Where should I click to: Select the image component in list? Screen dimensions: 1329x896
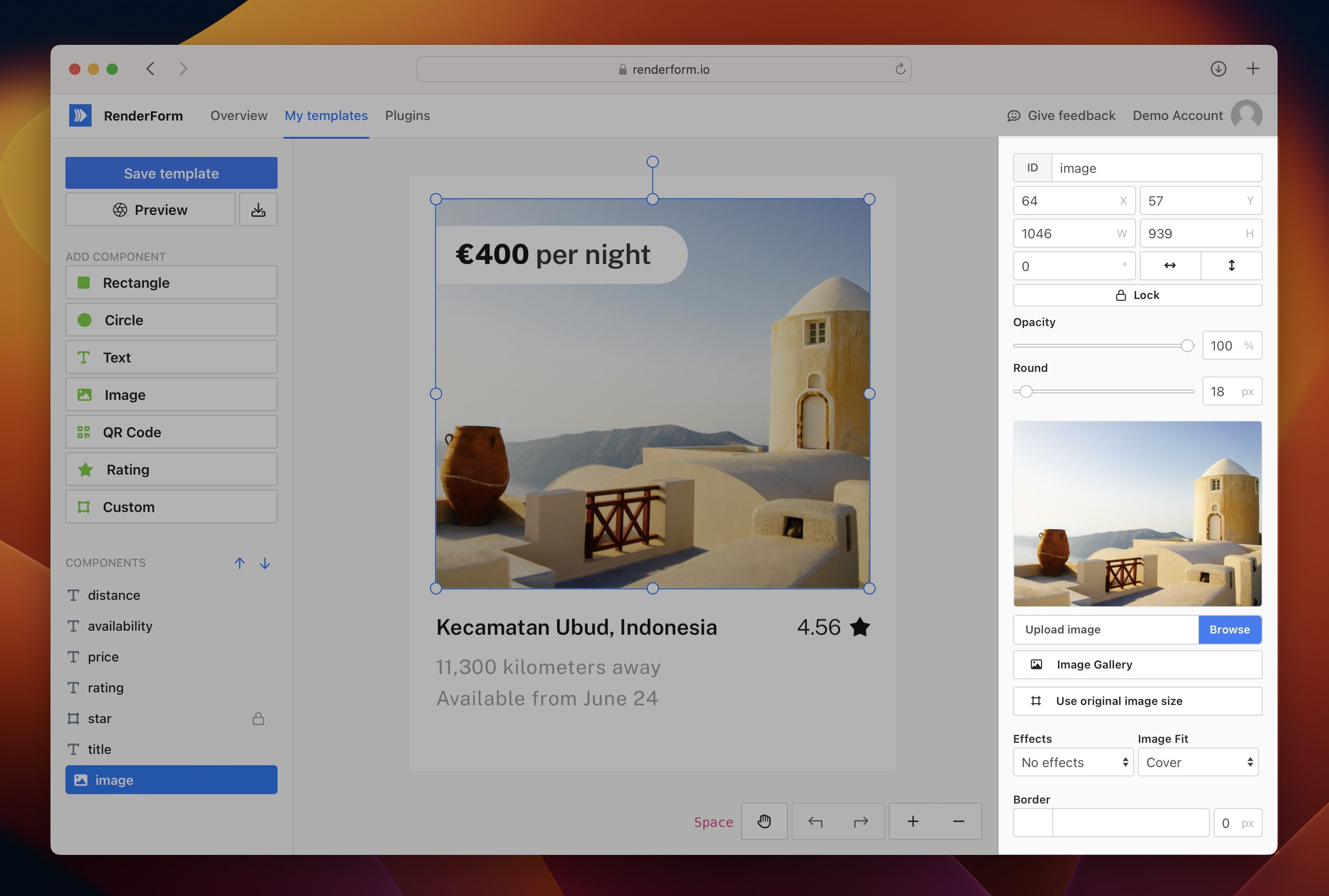point(171,780)
